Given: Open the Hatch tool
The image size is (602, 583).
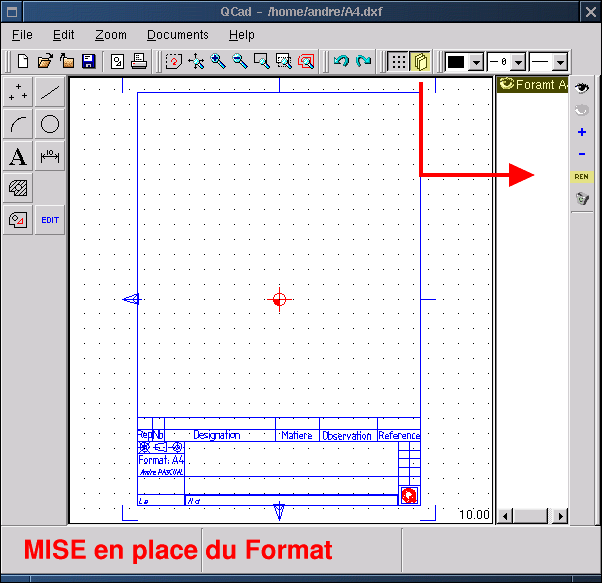Looking at the screenshot, I should coord(18,188).
